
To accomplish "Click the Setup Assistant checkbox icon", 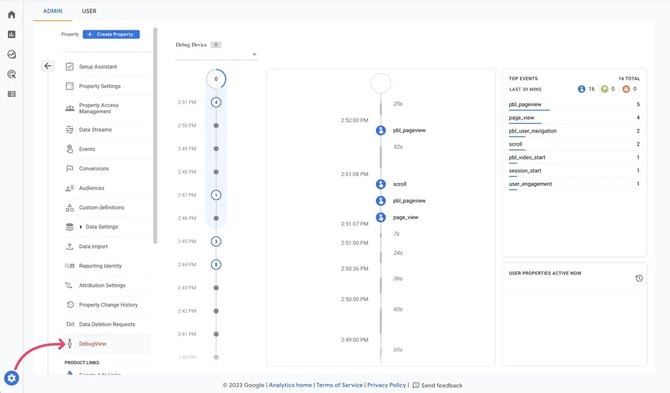I will tap(70, 67).
